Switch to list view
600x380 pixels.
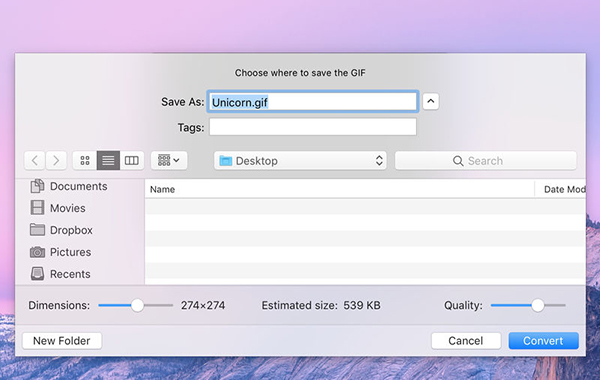(108, 160)
